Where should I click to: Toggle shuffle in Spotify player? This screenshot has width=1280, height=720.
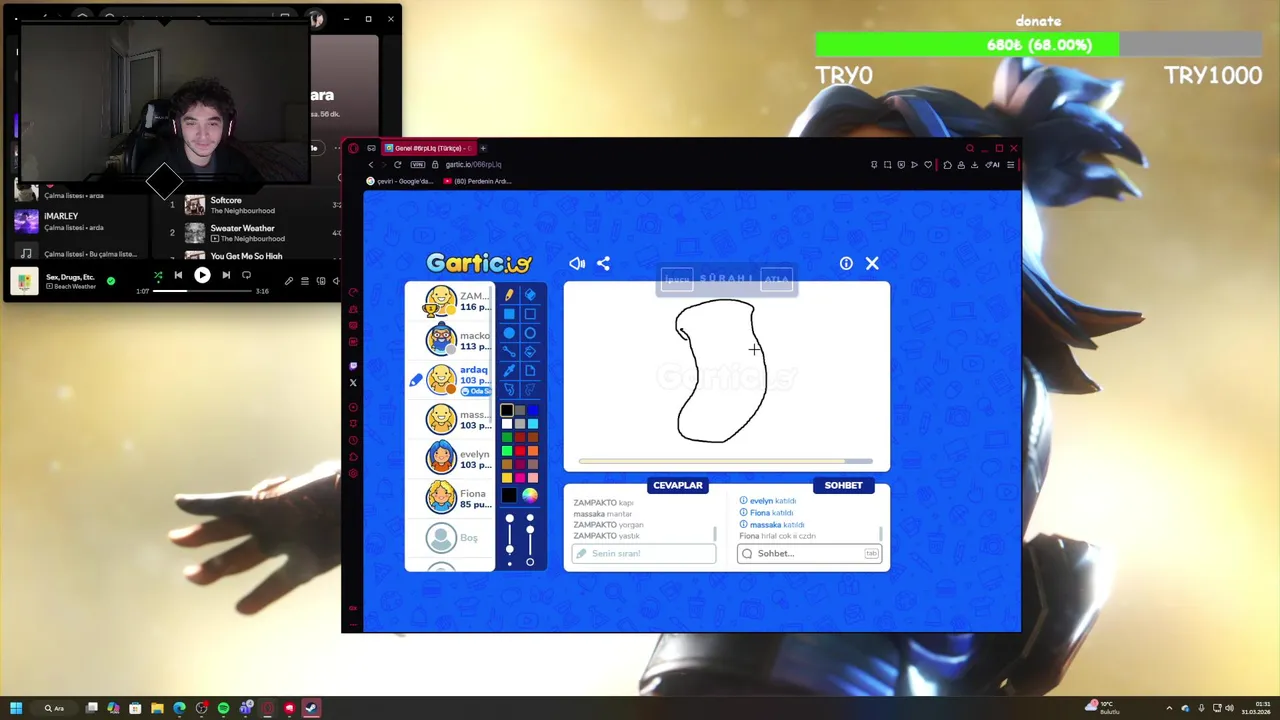tap(157, 275)
